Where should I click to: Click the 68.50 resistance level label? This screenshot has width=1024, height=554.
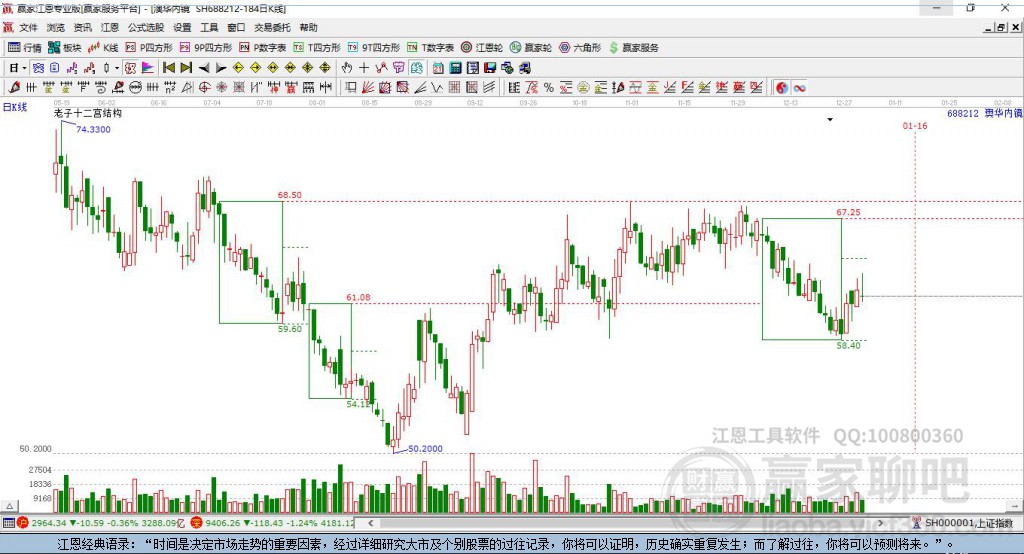click(x=289, y=195)
